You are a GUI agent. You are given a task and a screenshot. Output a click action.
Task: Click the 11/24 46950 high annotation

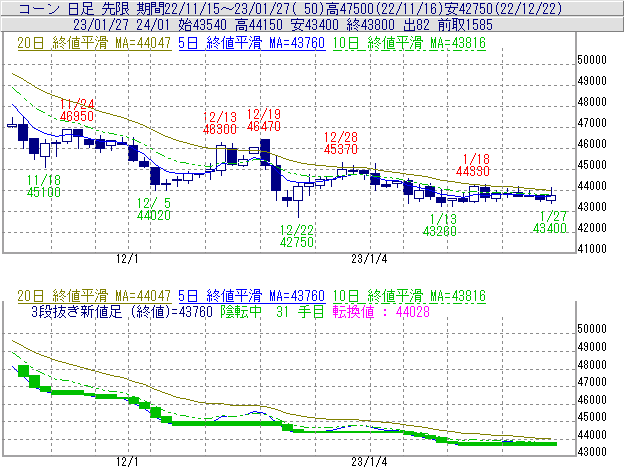click(x=77, y=110)
